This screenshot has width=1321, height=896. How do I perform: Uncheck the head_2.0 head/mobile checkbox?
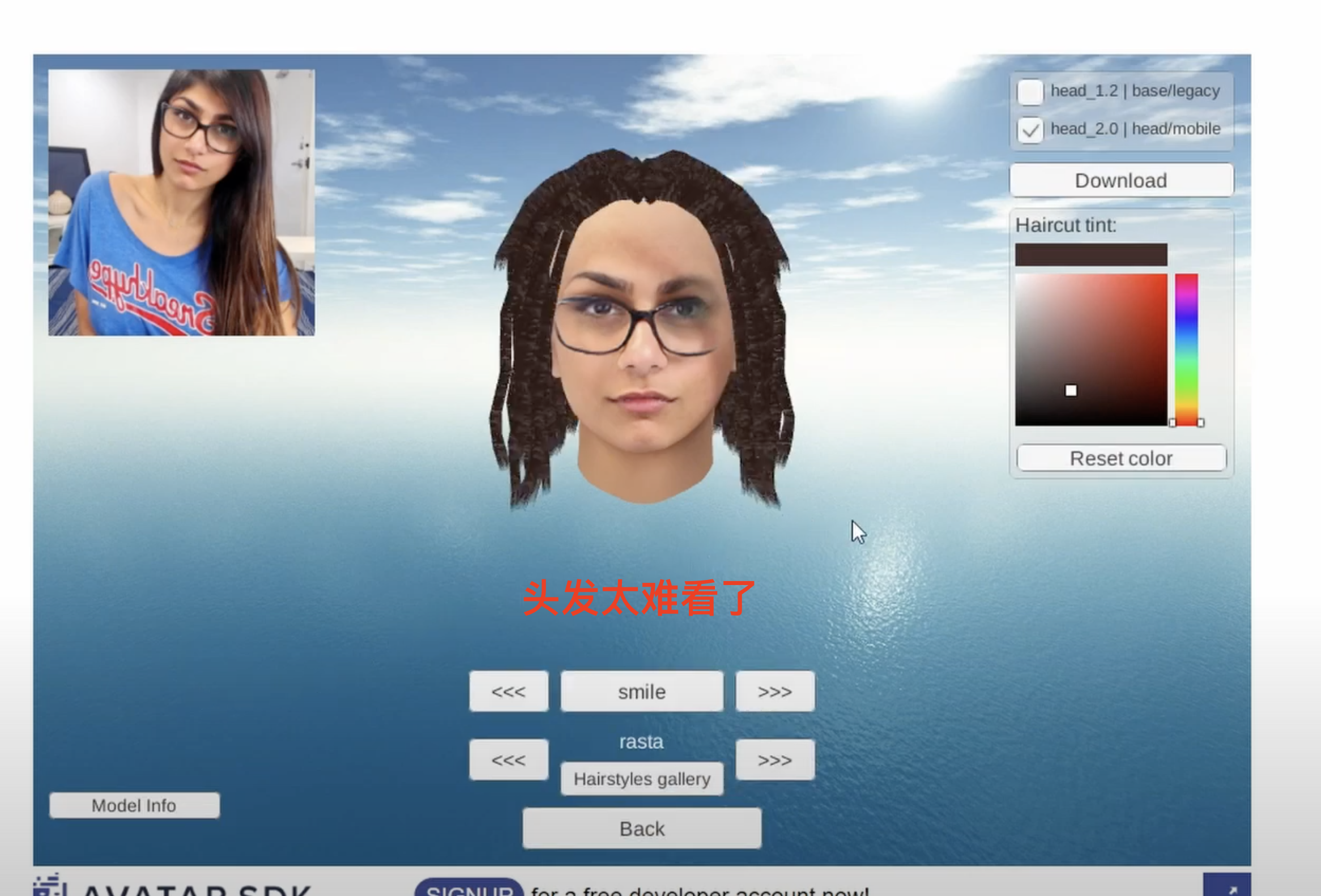click(1029, 130)
